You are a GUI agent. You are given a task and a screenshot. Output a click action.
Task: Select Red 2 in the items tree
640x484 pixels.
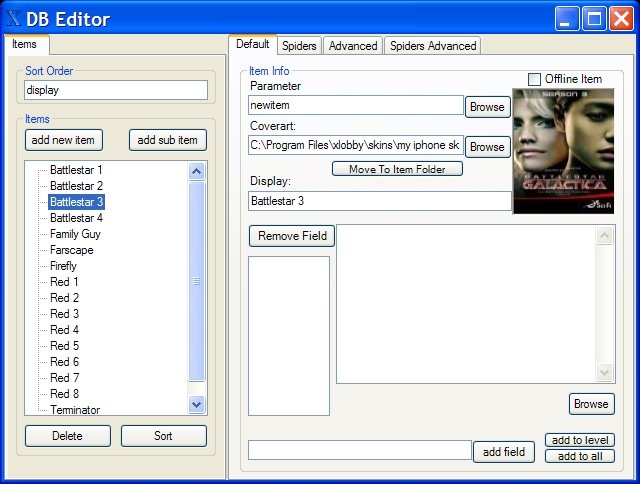(x=64, y=298)
